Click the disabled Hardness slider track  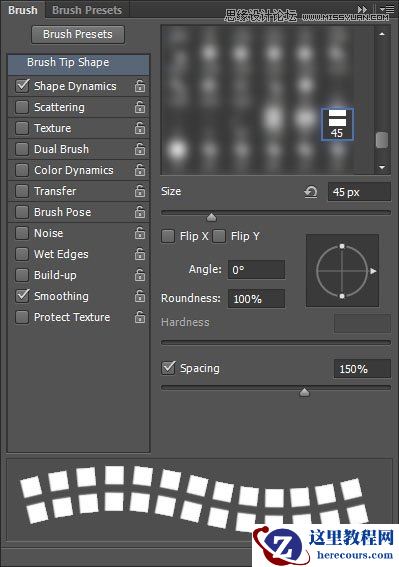(x=276, y=342)
